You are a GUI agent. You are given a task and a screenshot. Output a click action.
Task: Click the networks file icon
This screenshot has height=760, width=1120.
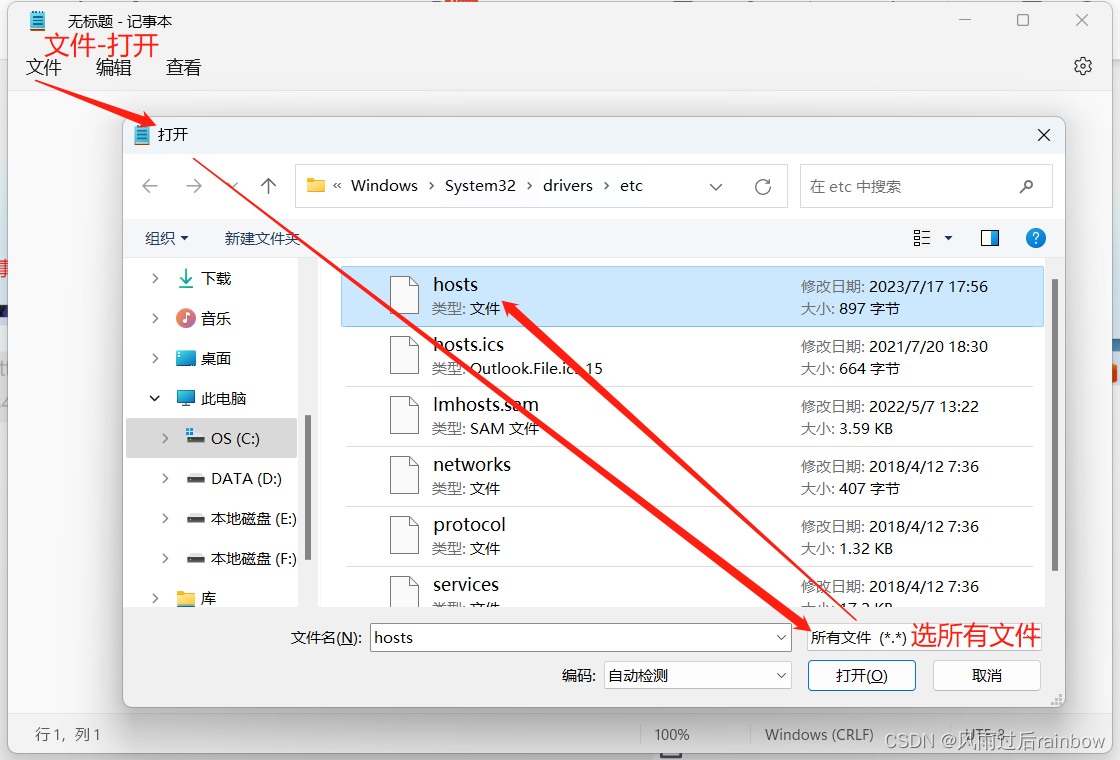click(x=404, y=475)
